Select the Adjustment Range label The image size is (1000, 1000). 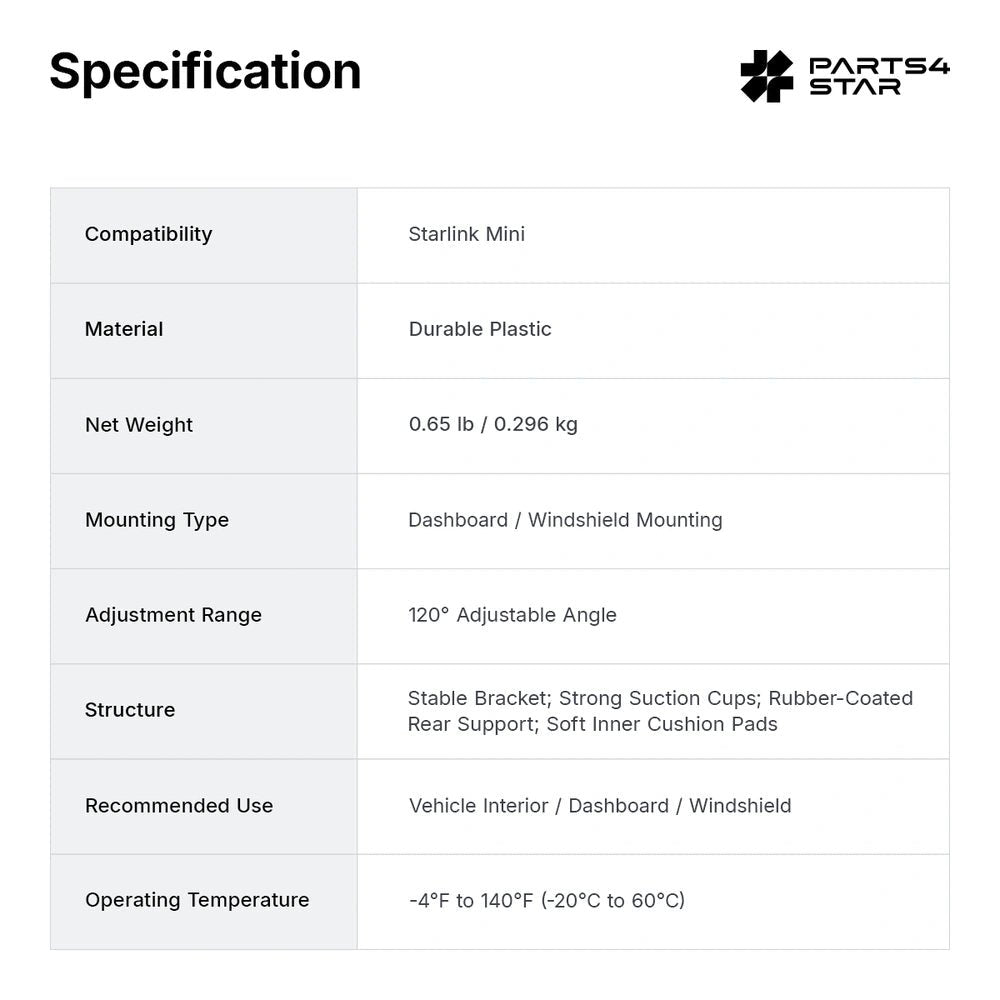tap(173, 615)
